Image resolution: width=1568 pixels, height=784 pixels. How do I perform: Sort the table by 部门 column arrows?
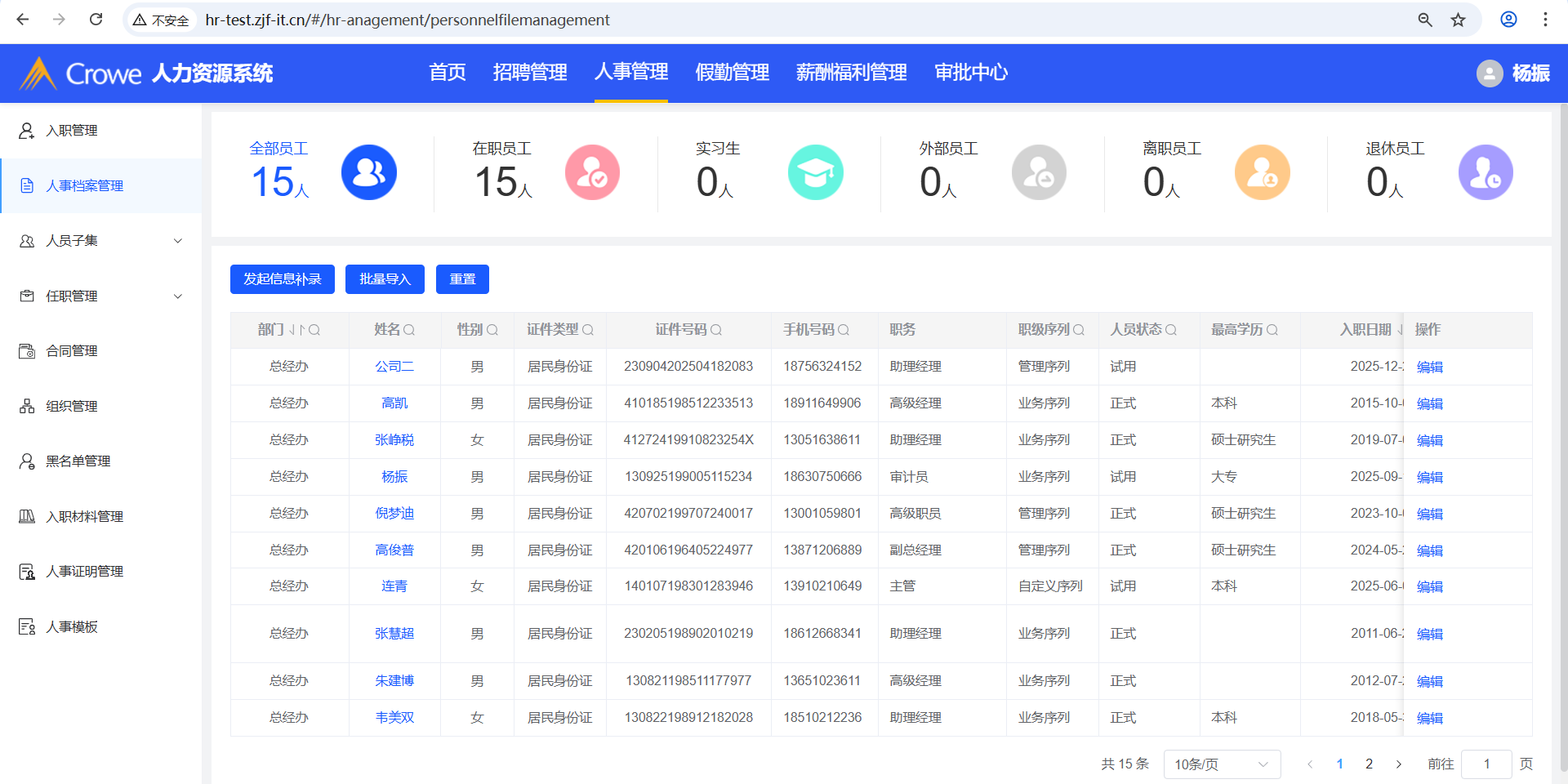point(296,330)
